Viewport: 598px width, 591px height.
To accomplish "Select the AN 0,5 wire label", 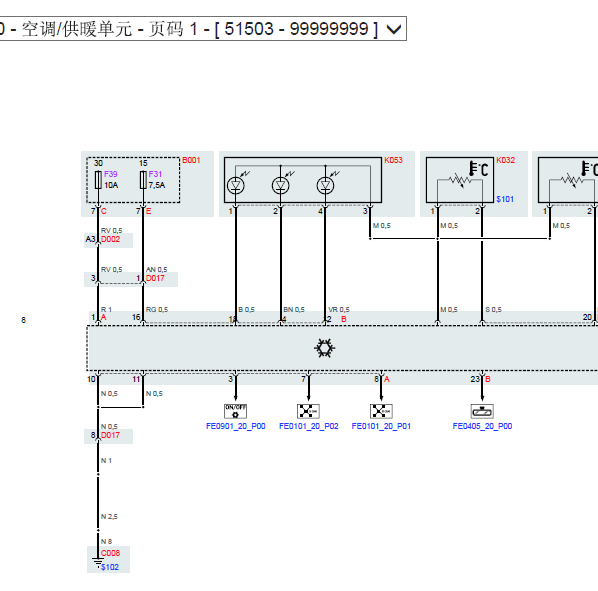I will coord(156,270).
